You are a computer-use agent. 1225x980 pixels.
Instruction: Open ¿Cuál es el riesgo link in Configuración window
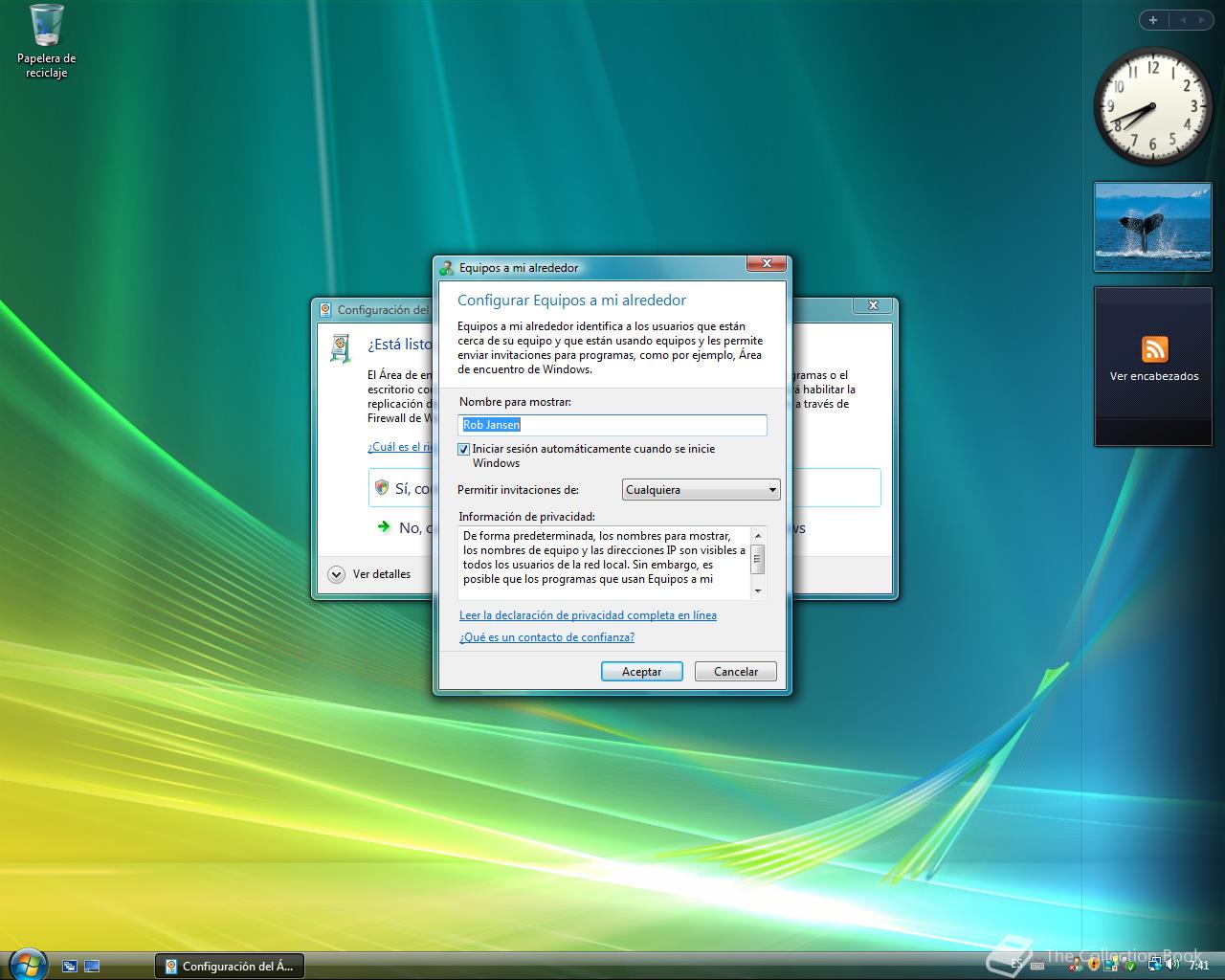(x=399, y=447)
